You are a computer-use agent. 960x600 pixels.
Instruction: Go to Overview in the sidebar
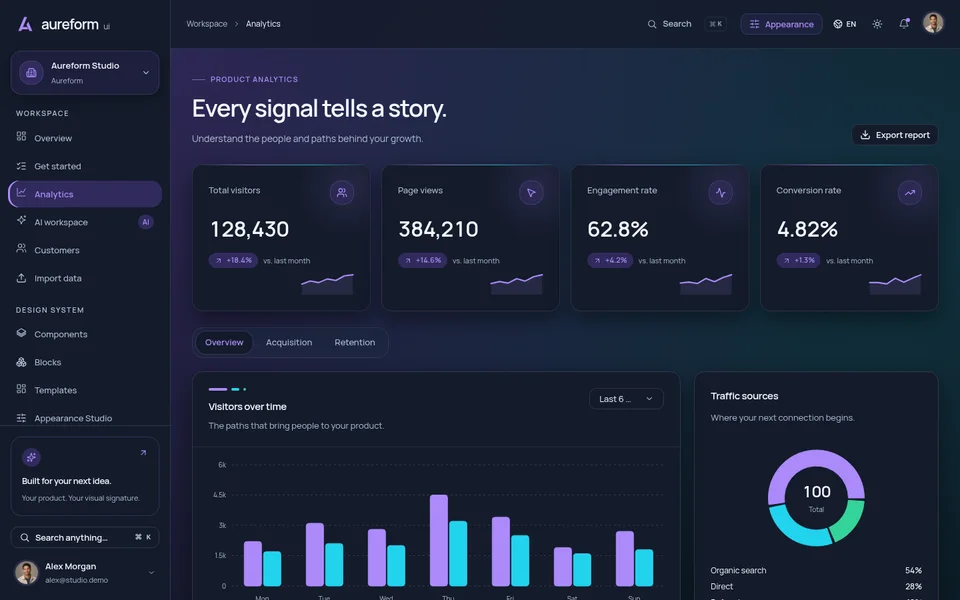click(x=85, y=138)
